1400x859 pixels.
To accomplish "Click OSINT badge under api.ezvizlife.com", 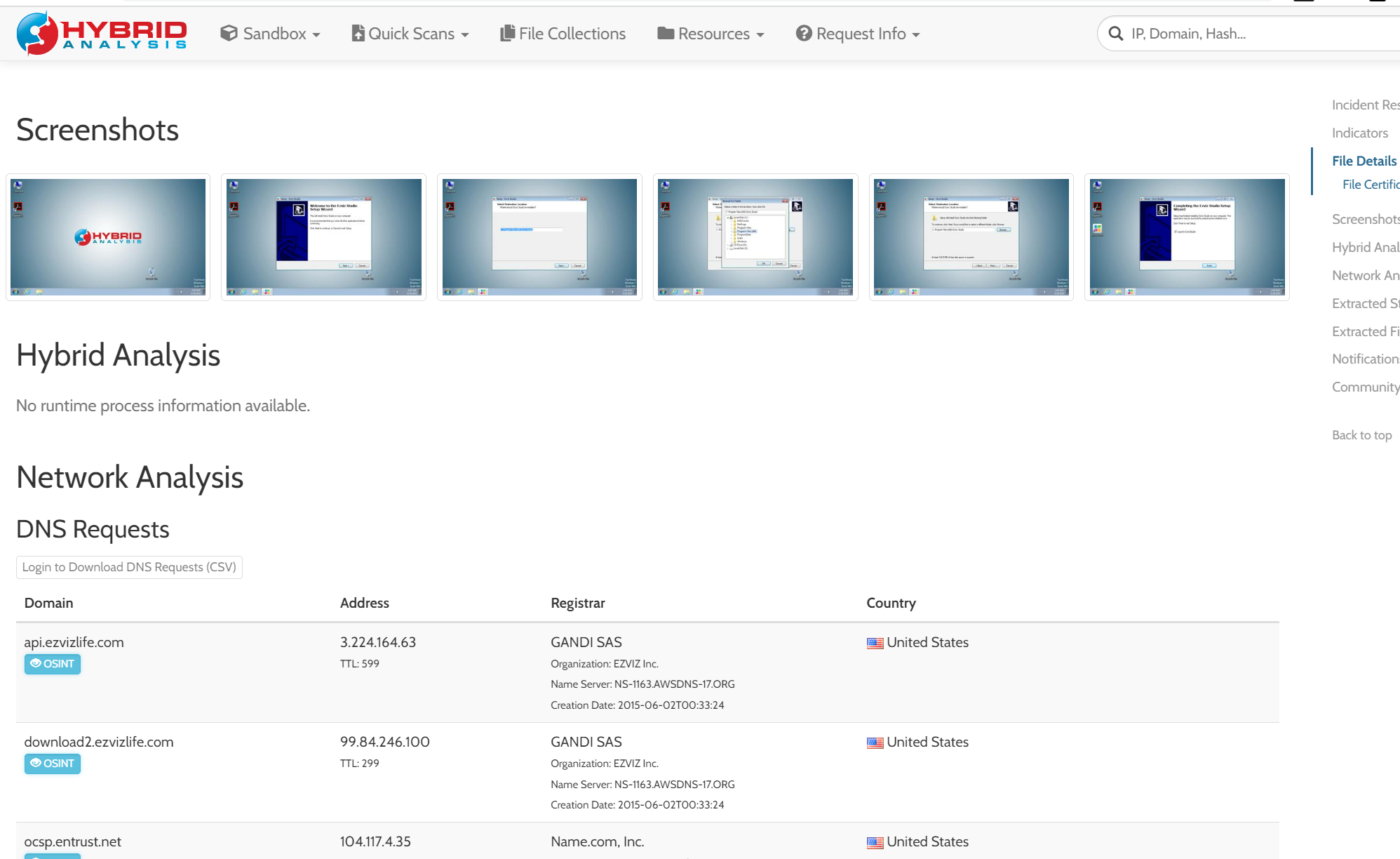I will [x=53, y=664].
